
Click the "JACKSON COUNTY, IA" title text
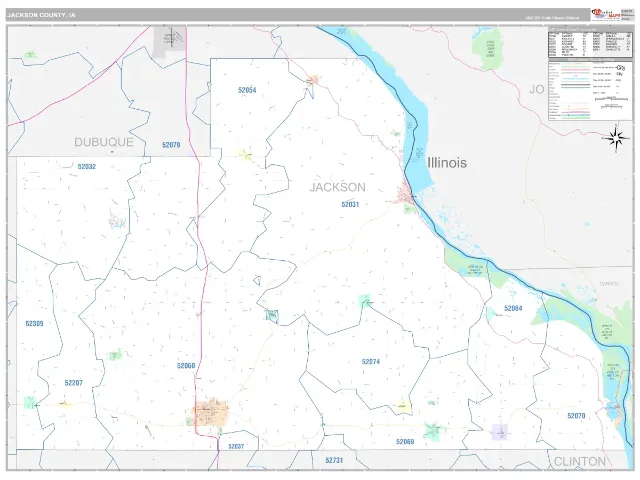tap(41, 15)
